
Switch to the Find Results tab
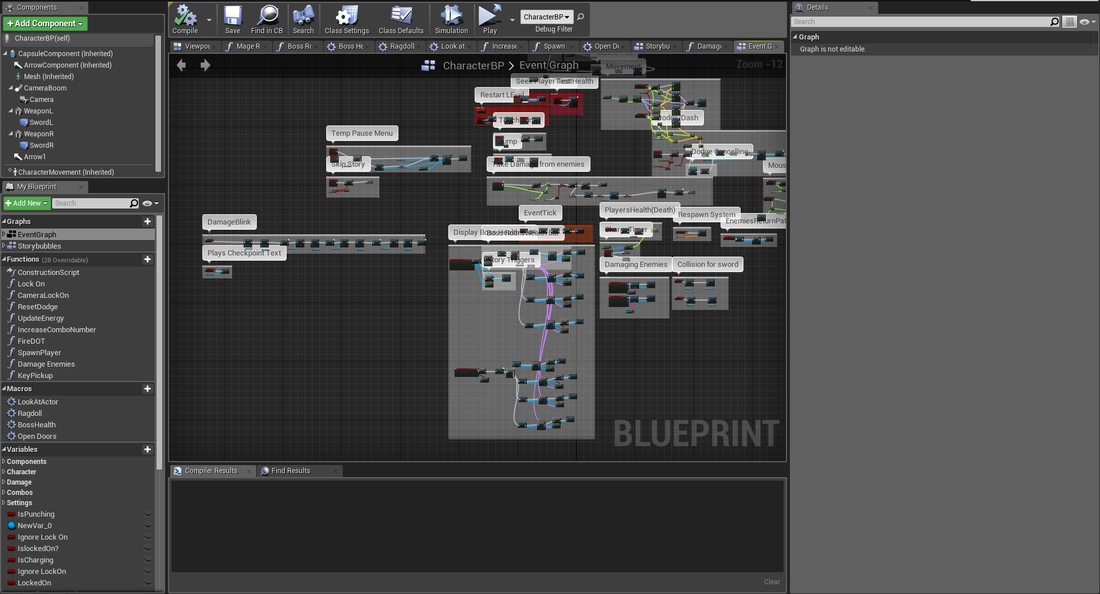(291, 470)
